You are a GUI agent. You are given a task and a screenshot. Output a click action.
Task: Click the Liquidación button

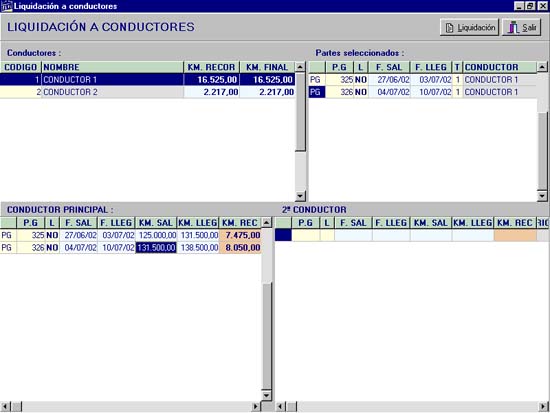pos(469,27)
